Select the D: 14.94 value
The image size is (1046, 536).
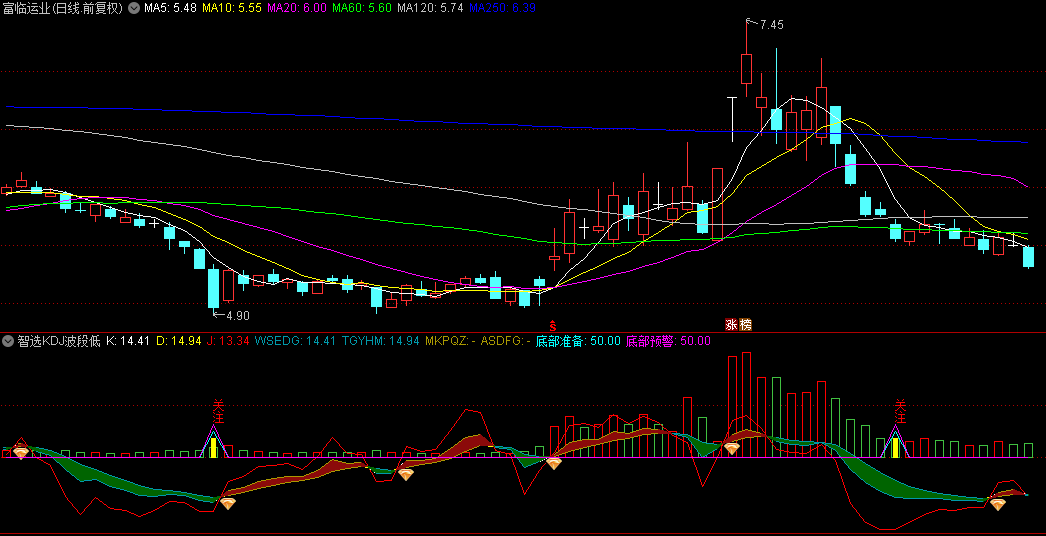coord(179,341)
